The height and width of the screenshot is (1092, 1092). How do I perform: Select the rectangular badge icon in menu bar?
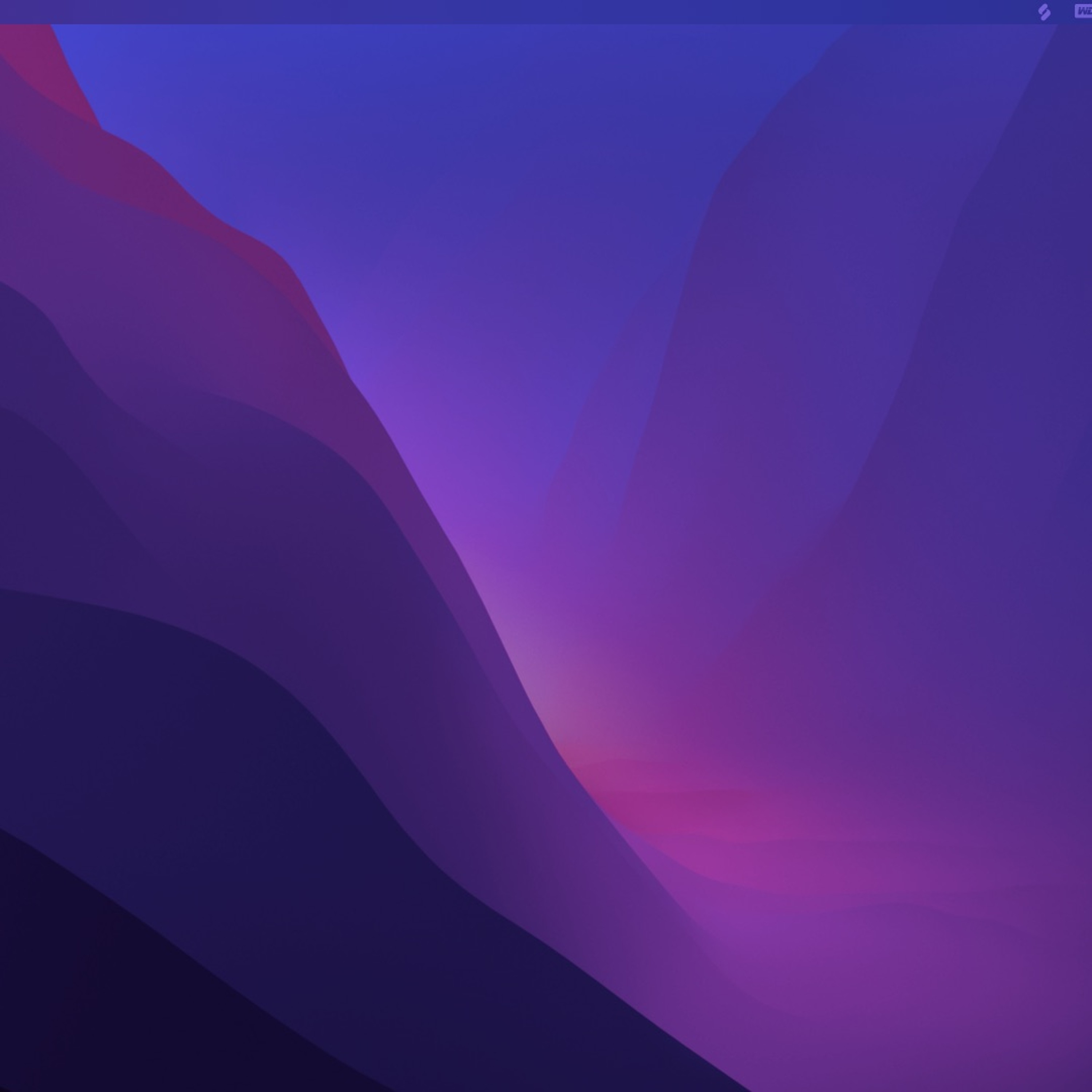(x=1084, y=11)
